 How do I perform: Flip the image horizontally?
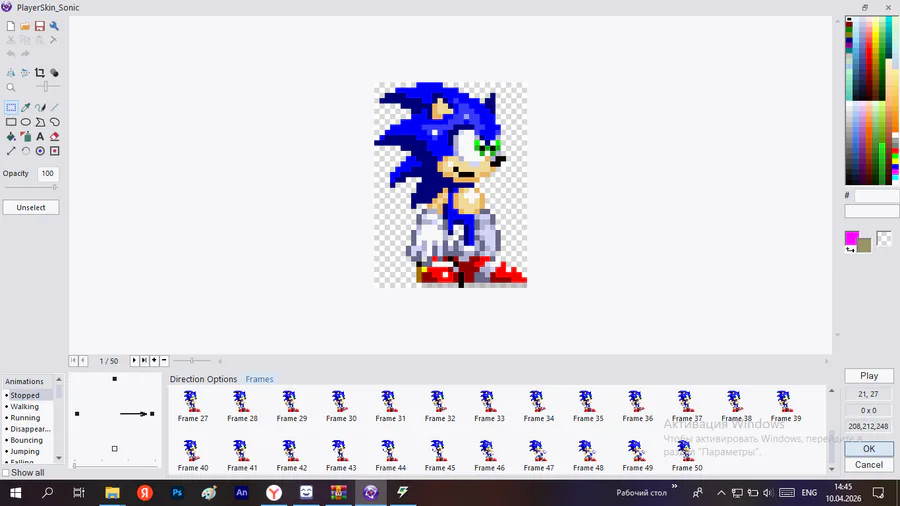point(11,73)
